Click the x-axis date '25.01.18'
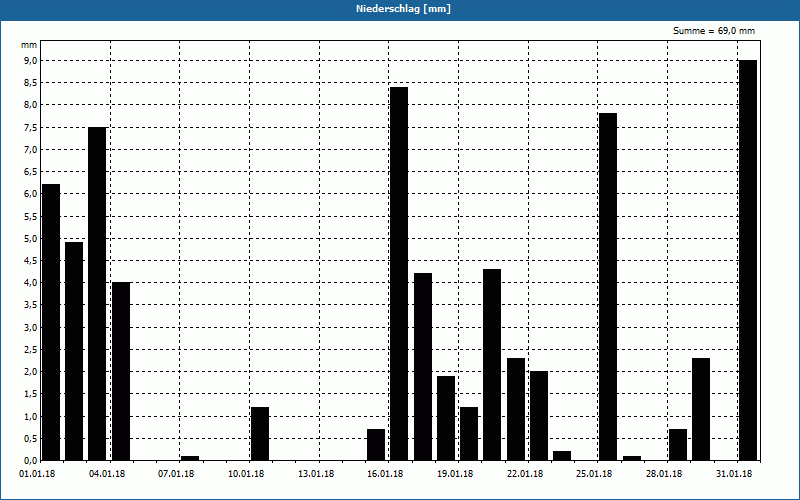800x500 pixels. coord(594,474)
